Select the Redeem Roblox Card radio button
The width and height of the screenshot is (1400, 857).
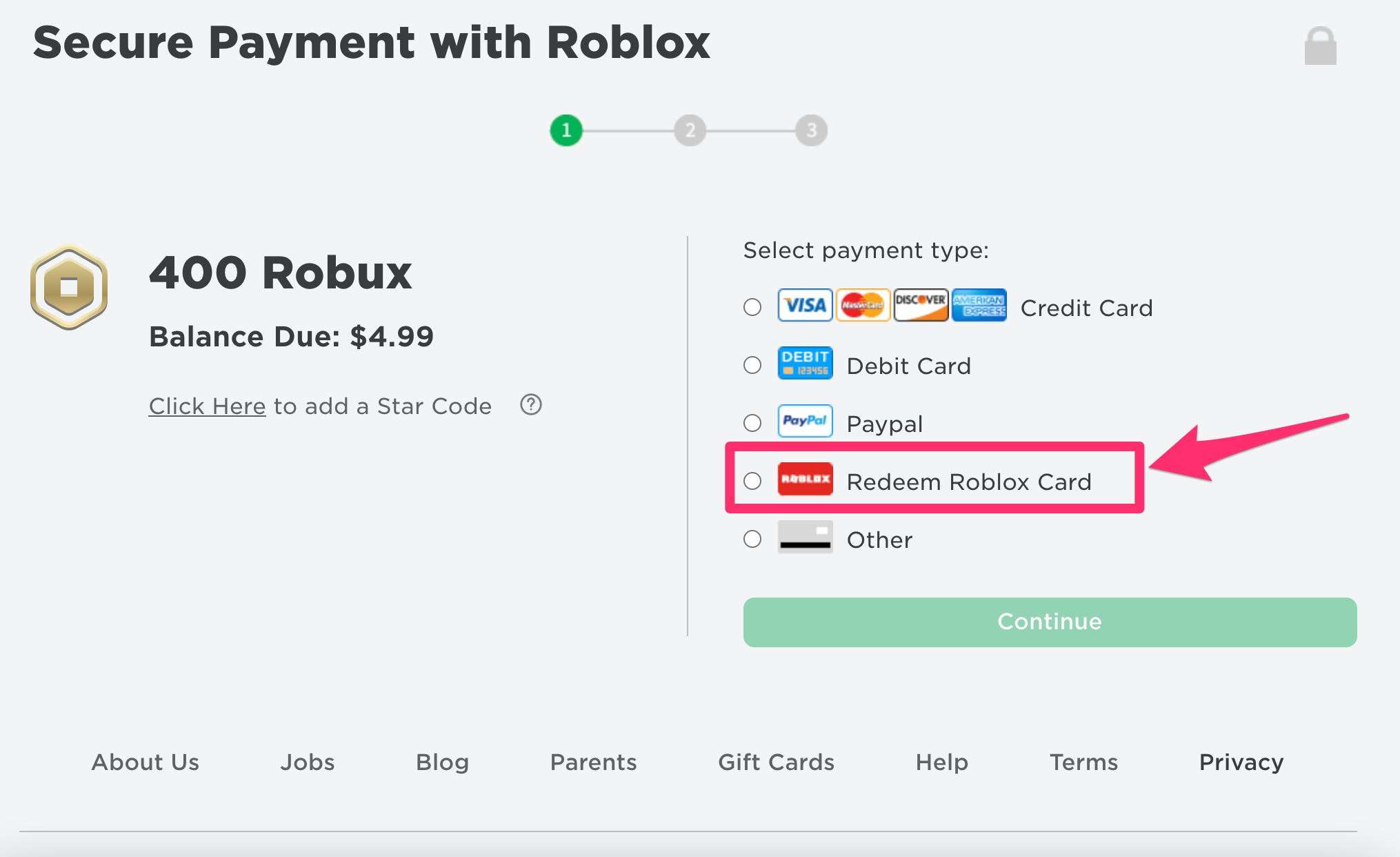click(753, 481)
